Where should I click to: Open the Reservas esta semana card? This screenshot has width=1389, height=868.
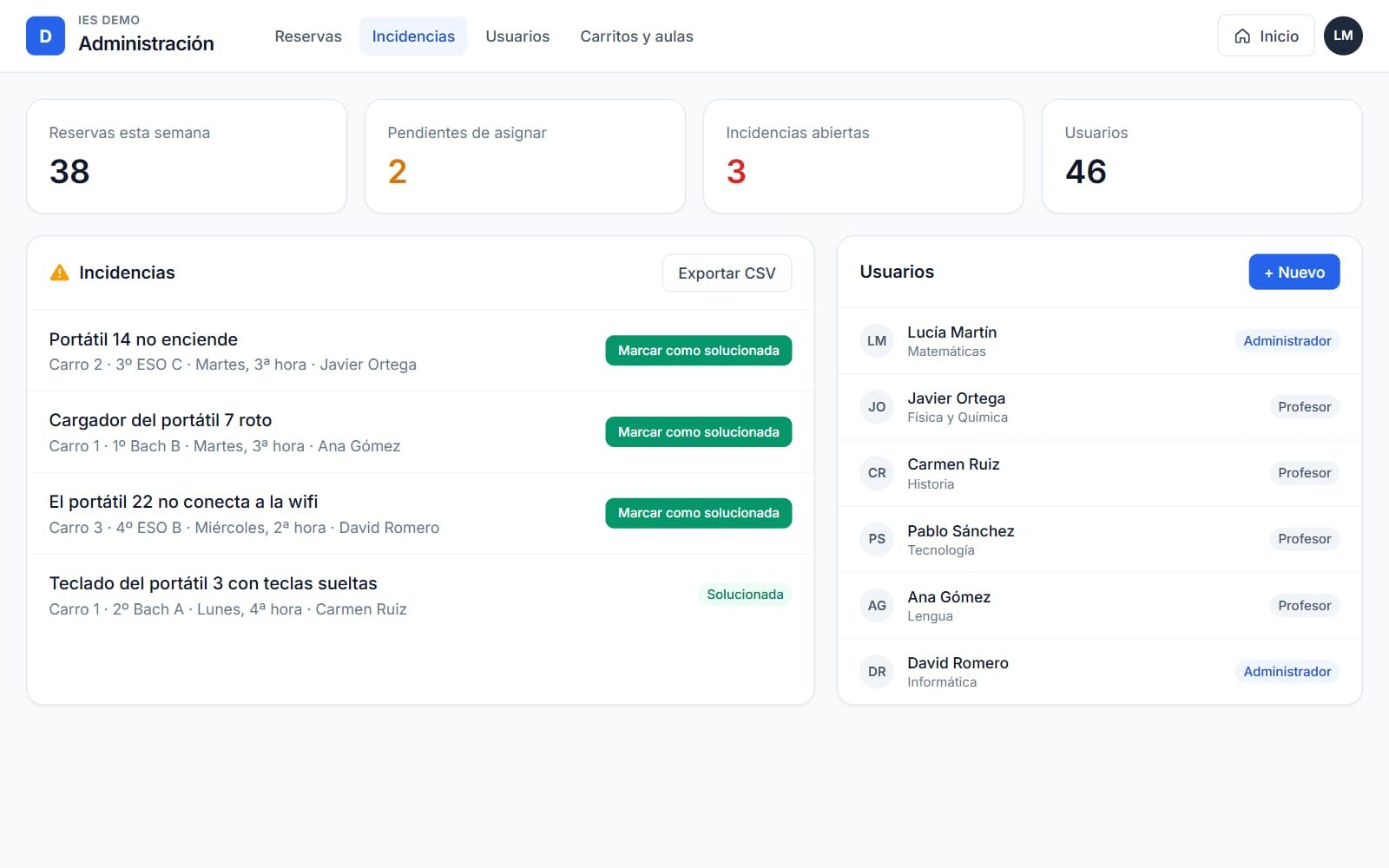point(187,156)
